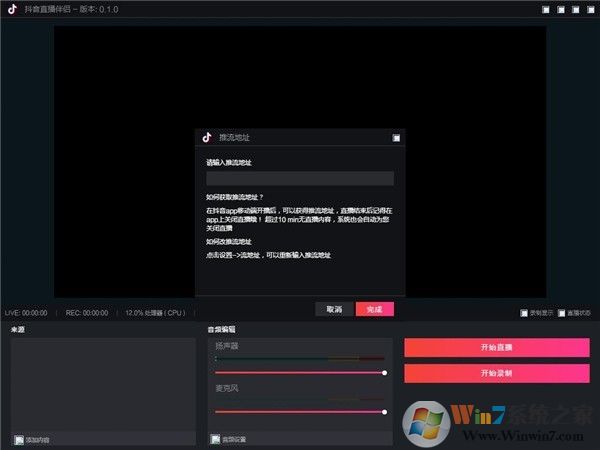Toggle the 直播状态 checkbox
The image size is (600, 450).
(x=561, y=313)
